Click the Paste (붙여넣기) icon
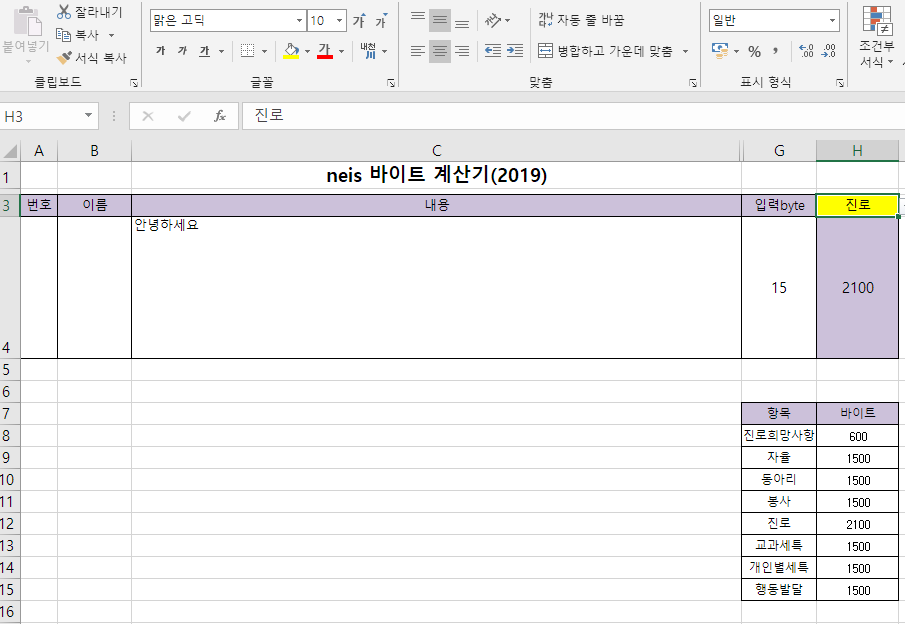The width and height of the screenshot is (905, 624). click(27, 22)
